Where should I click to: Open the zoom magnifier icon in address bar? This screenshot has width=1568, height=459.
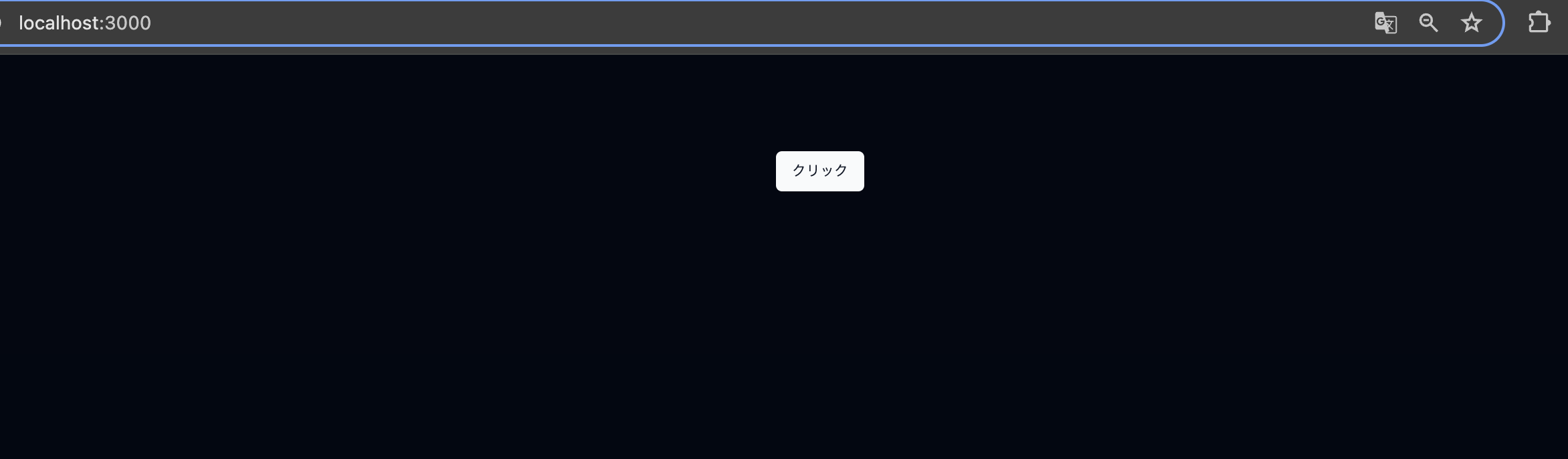coord(1428,23)
